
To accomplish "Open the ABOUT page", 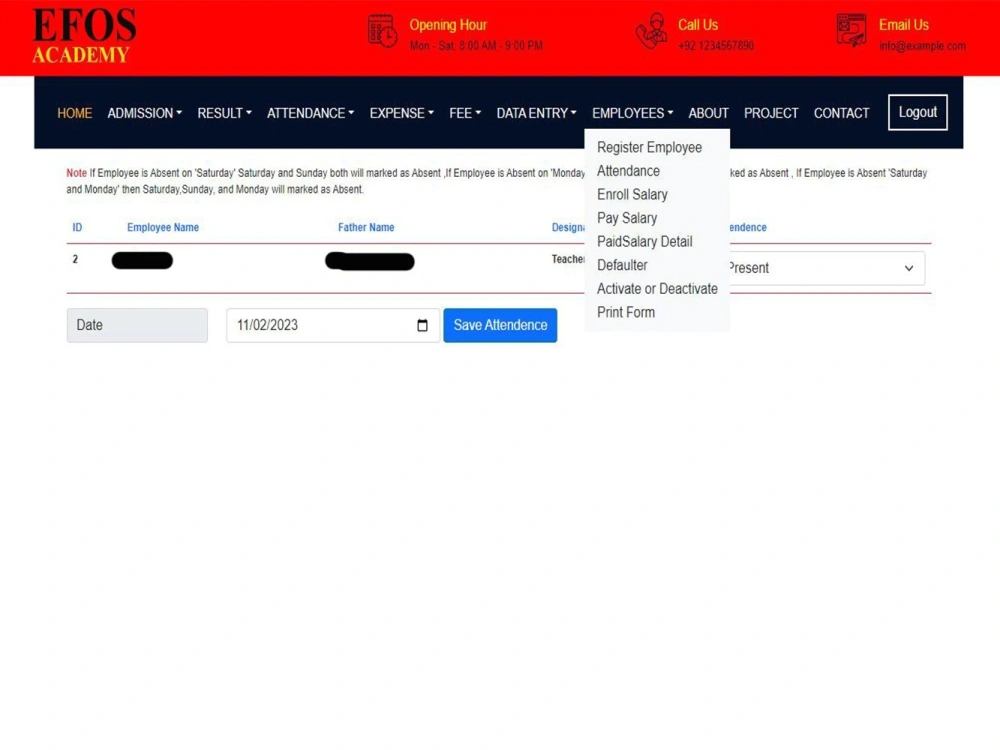I will (x=709, y=113).
